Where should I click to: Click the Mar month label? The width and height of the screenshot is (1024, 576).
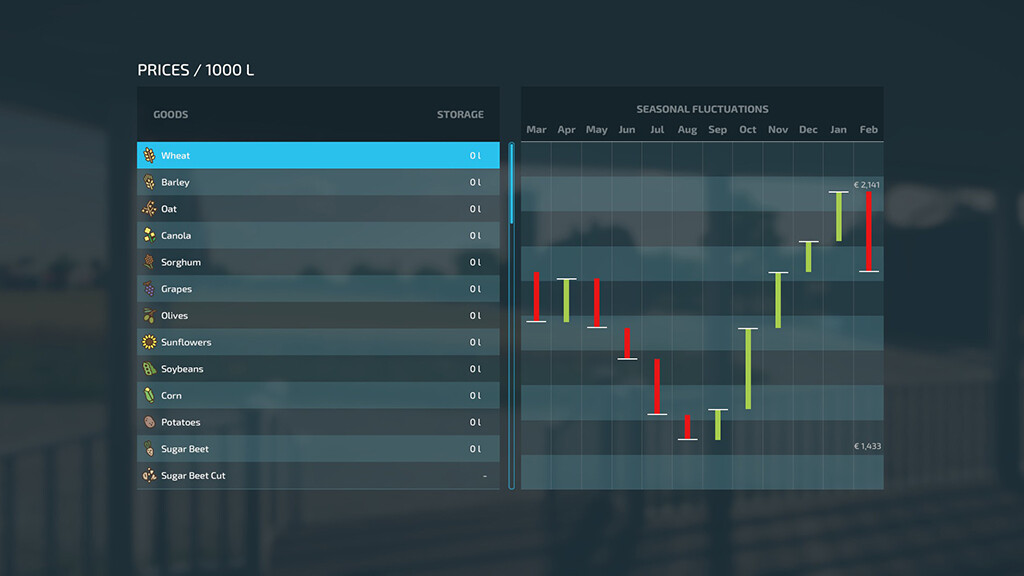pyautogui.click(x=536, y=130)
